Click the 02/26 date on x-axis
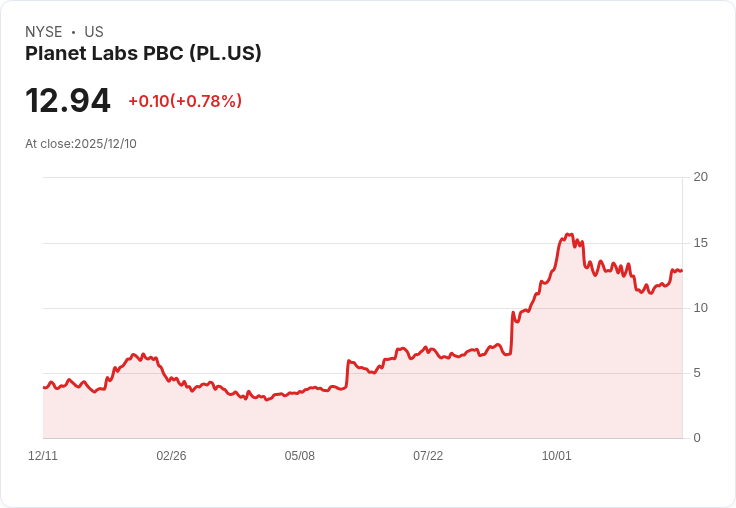The width and height of the screenshot is (736, 508). [x=171, y=456]
